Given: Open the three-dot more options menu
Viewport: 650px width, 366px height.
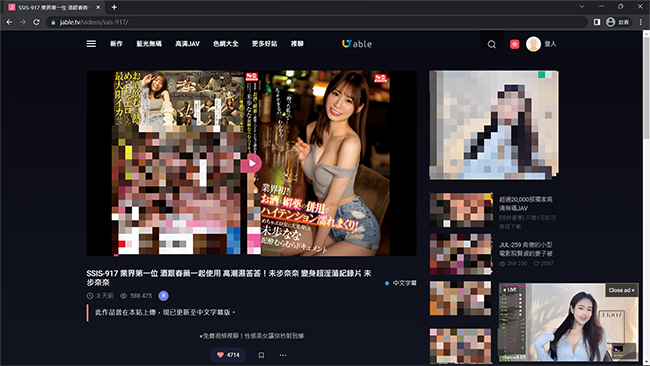Looking at the screenshot, I should pos(283,355).
